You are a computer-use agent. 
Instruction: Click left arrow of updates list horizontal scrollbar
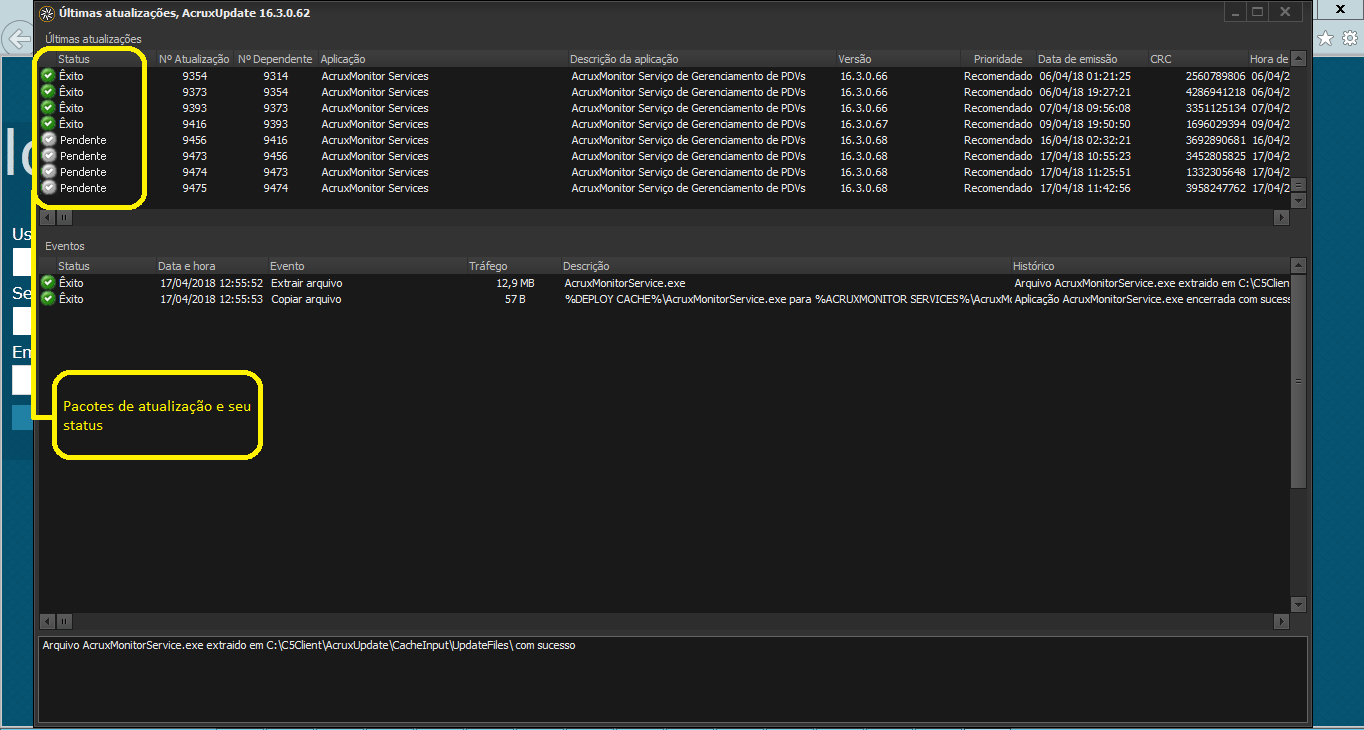click(x=47, y=217)
